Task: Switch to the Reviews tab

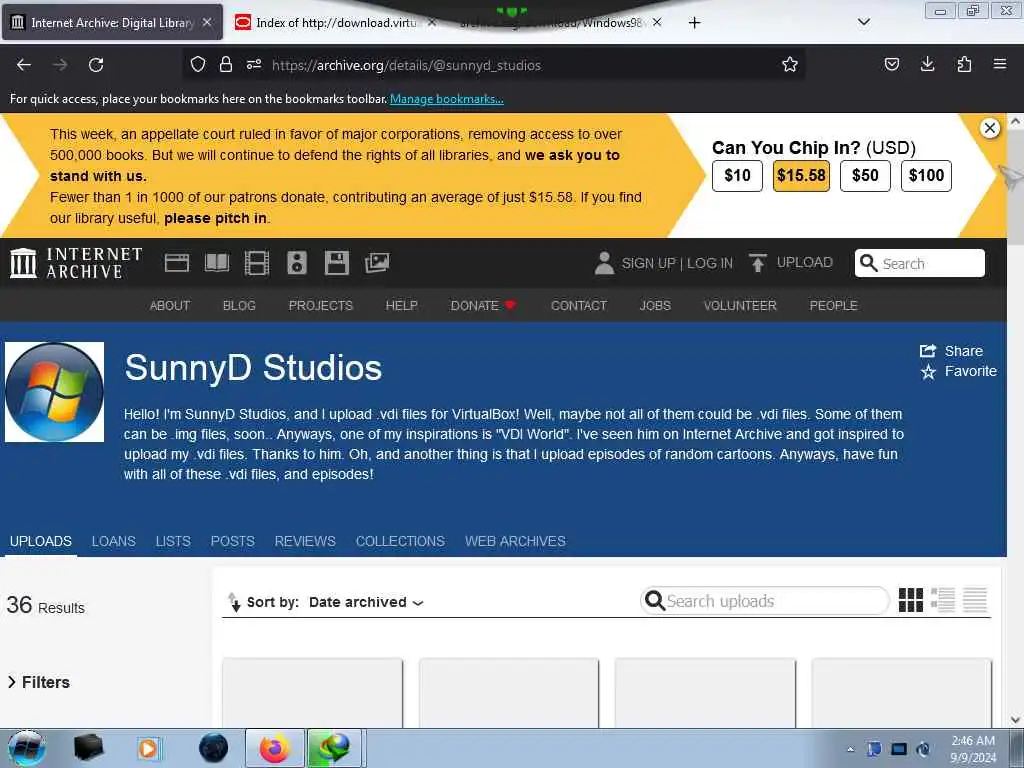Action: coord(305,541)
